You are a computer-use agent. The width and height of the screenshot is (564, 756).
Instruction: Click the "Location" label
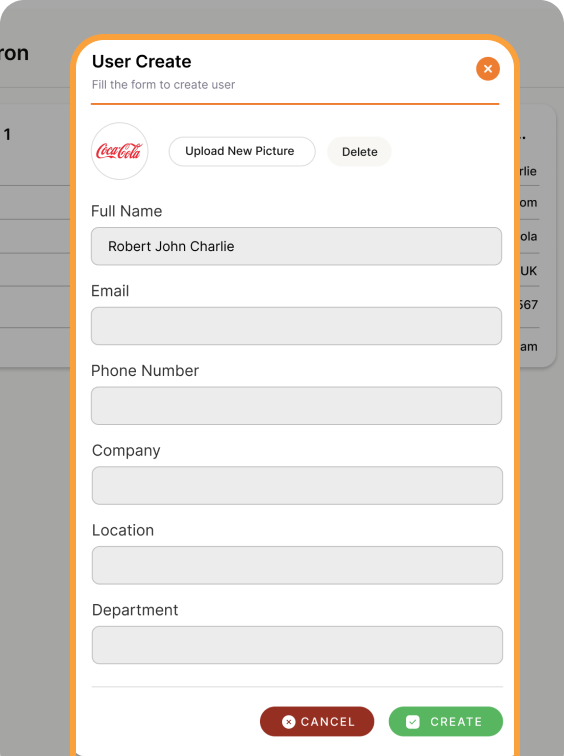tap(123, 530)
